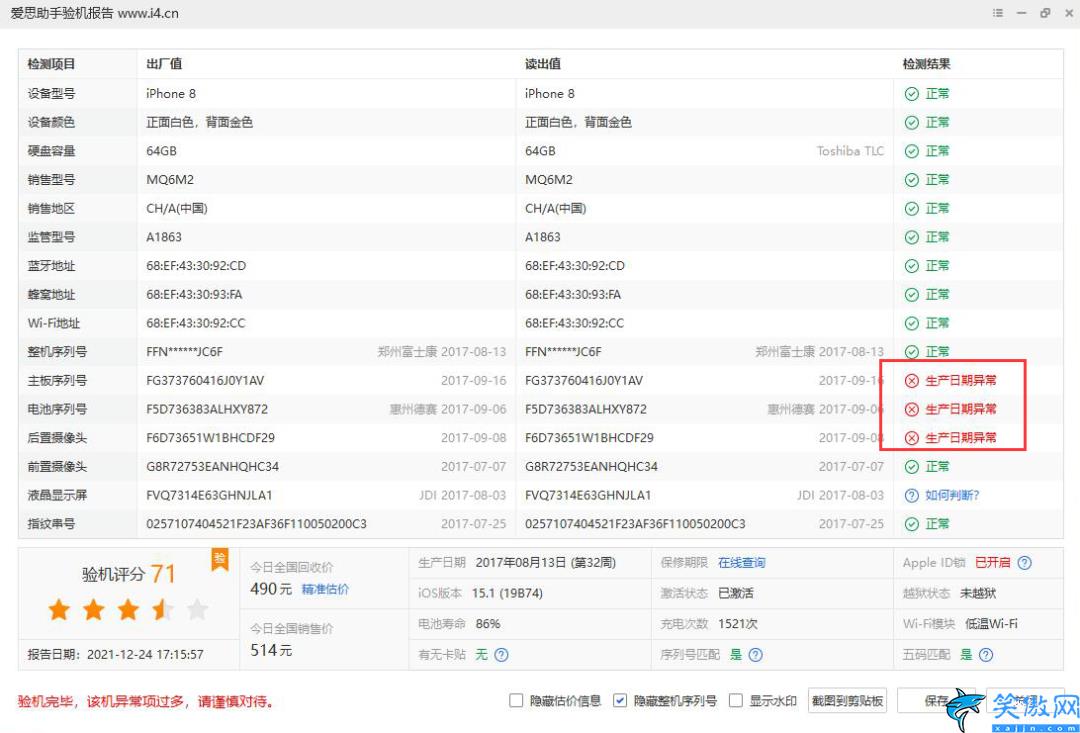Click the restore window icon in title bar
Viewport: 1080px width, 733px height.
click(x=1046, y=13)
